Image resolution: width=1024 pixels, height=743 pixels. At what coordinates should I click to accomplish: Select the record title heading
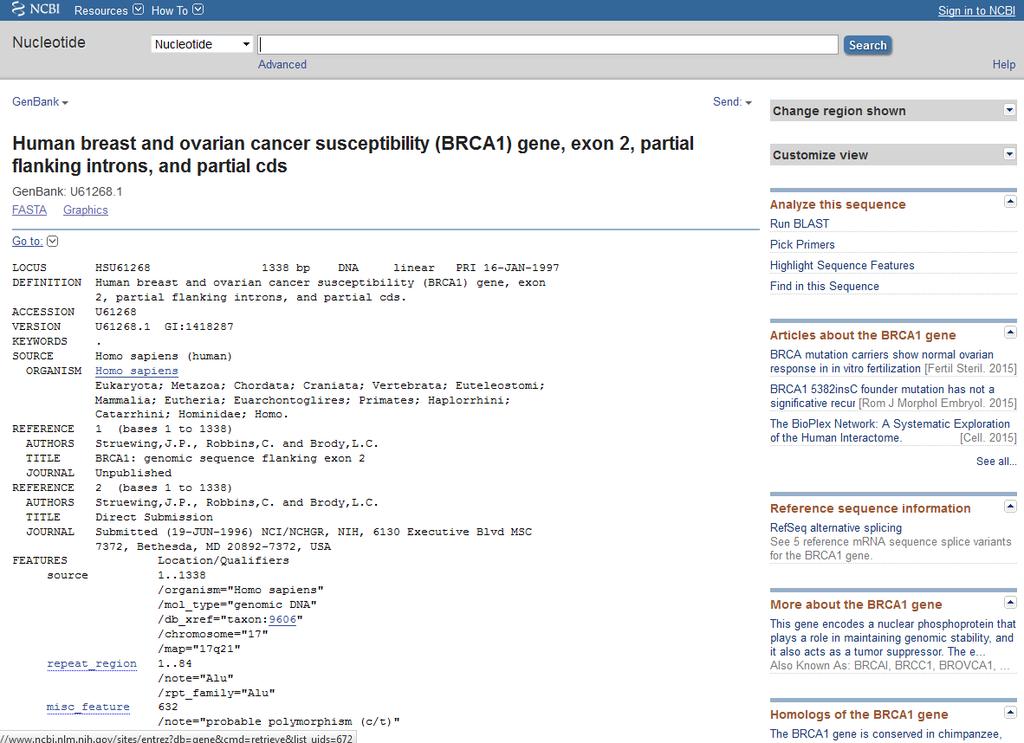click(x=353, y=155)
